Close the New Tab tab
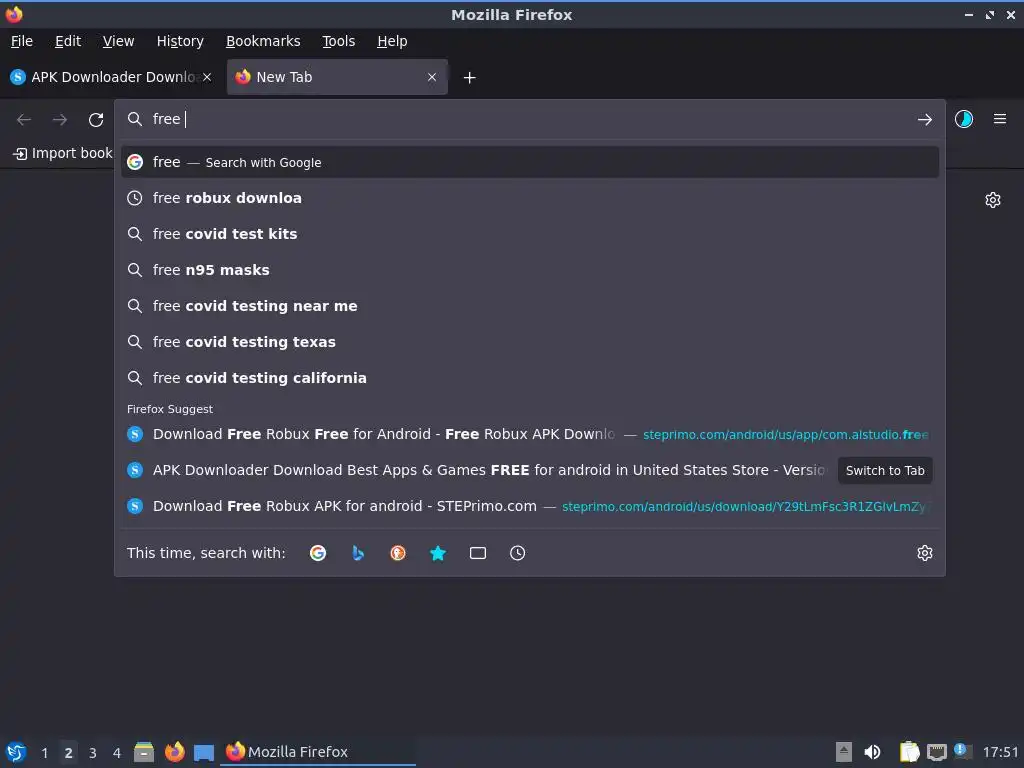The width and height of the screenshot is (1024, 768). click(432, 77)
